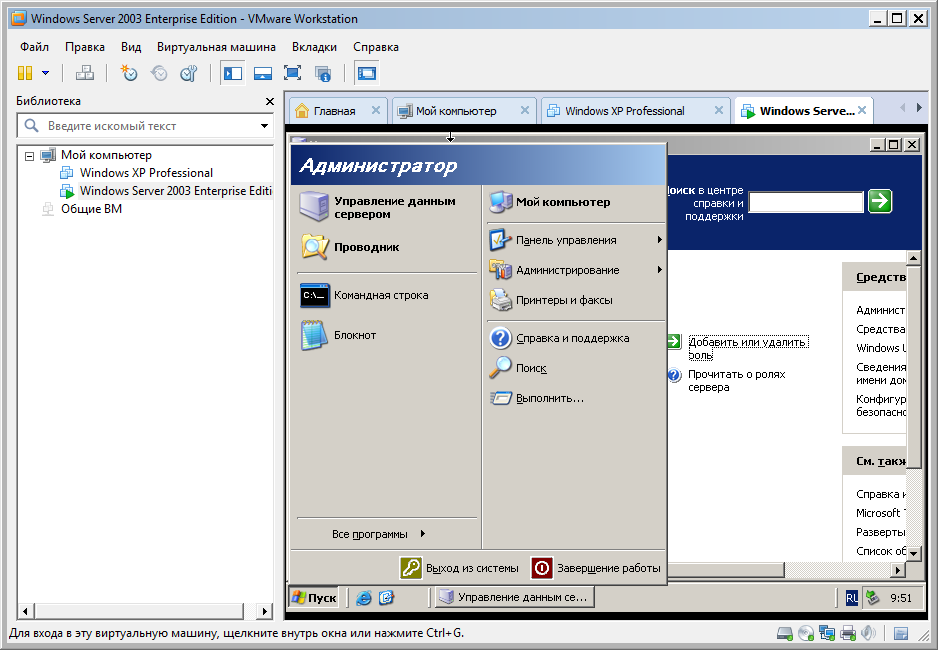Toggle the library sidebar view icon
This screenshot has width=938, height=650.
pyautogui.click(x=233, y=74)
